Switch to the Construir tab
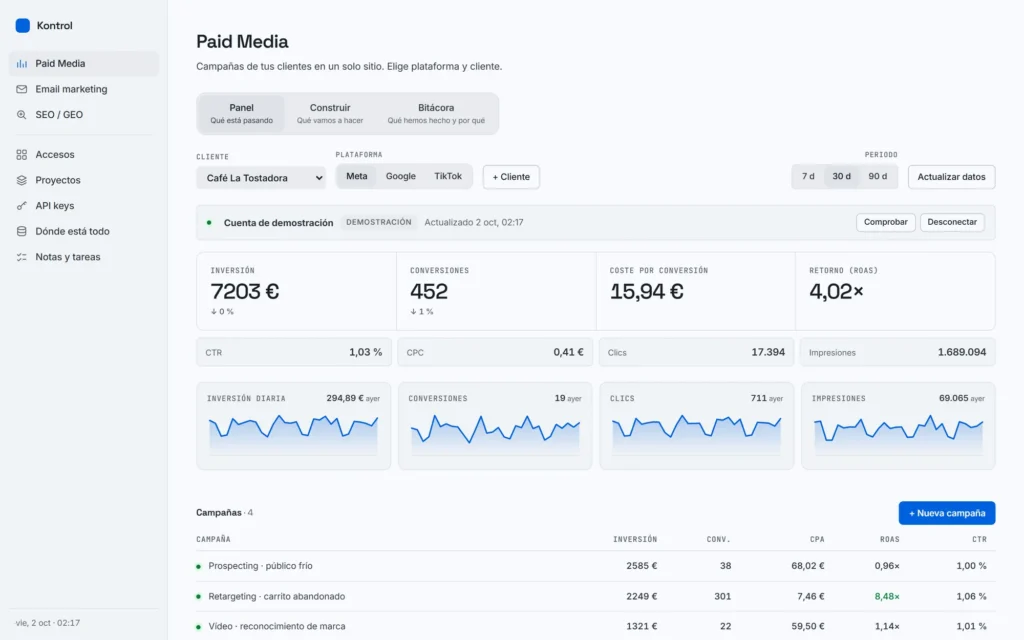The image size is (1024, 640). point(330,114)
